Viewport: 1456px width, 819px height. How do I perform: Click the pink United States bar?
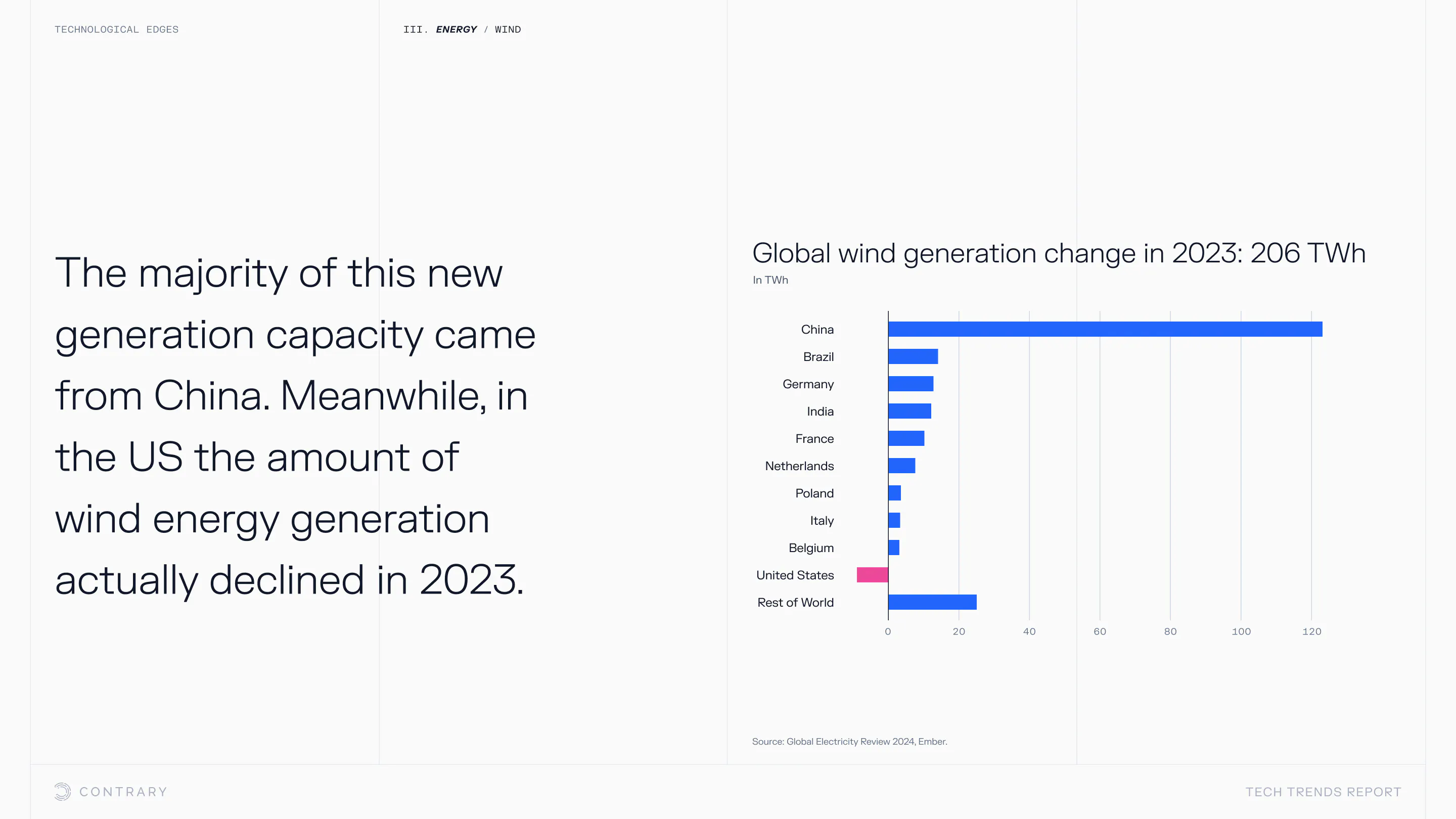click(872, 575)
